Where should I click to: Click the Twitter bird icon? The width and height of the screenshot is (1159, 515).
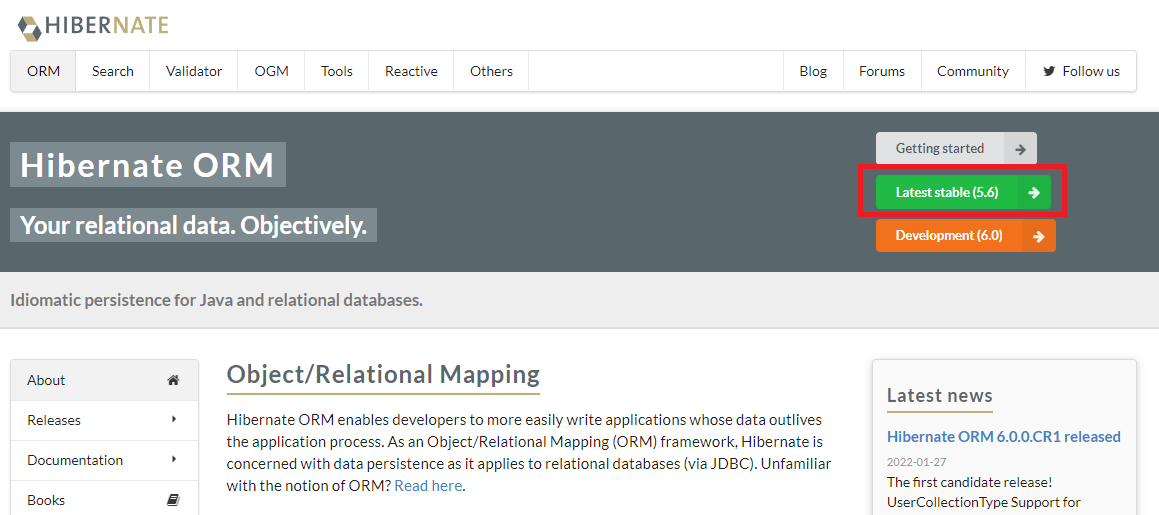point(1049,72)
